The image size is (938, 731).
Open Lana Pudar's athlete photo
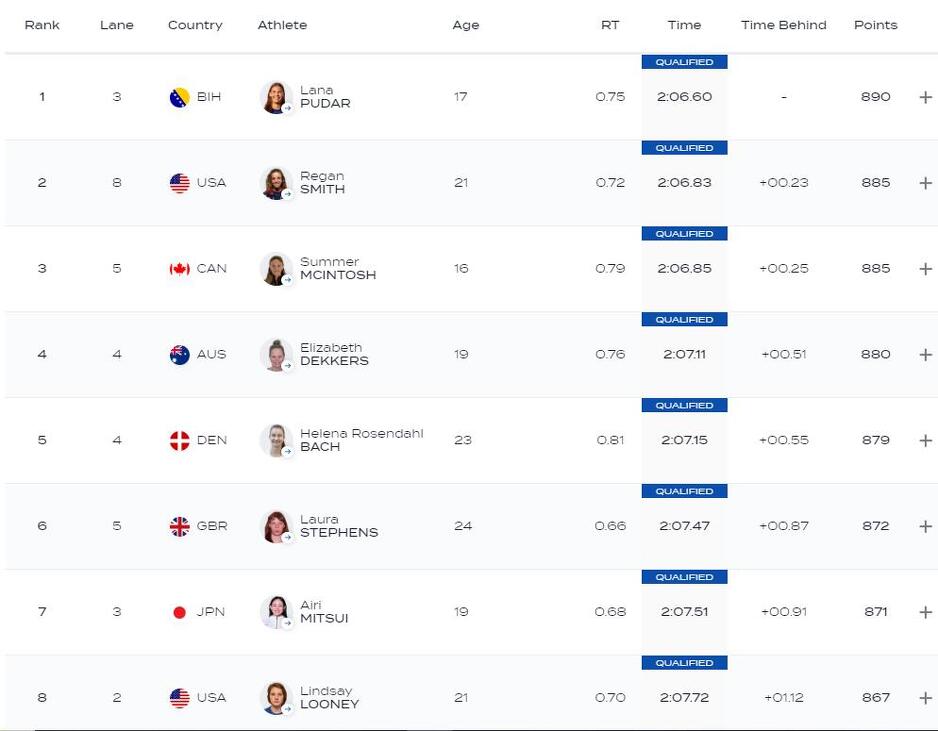275,97
